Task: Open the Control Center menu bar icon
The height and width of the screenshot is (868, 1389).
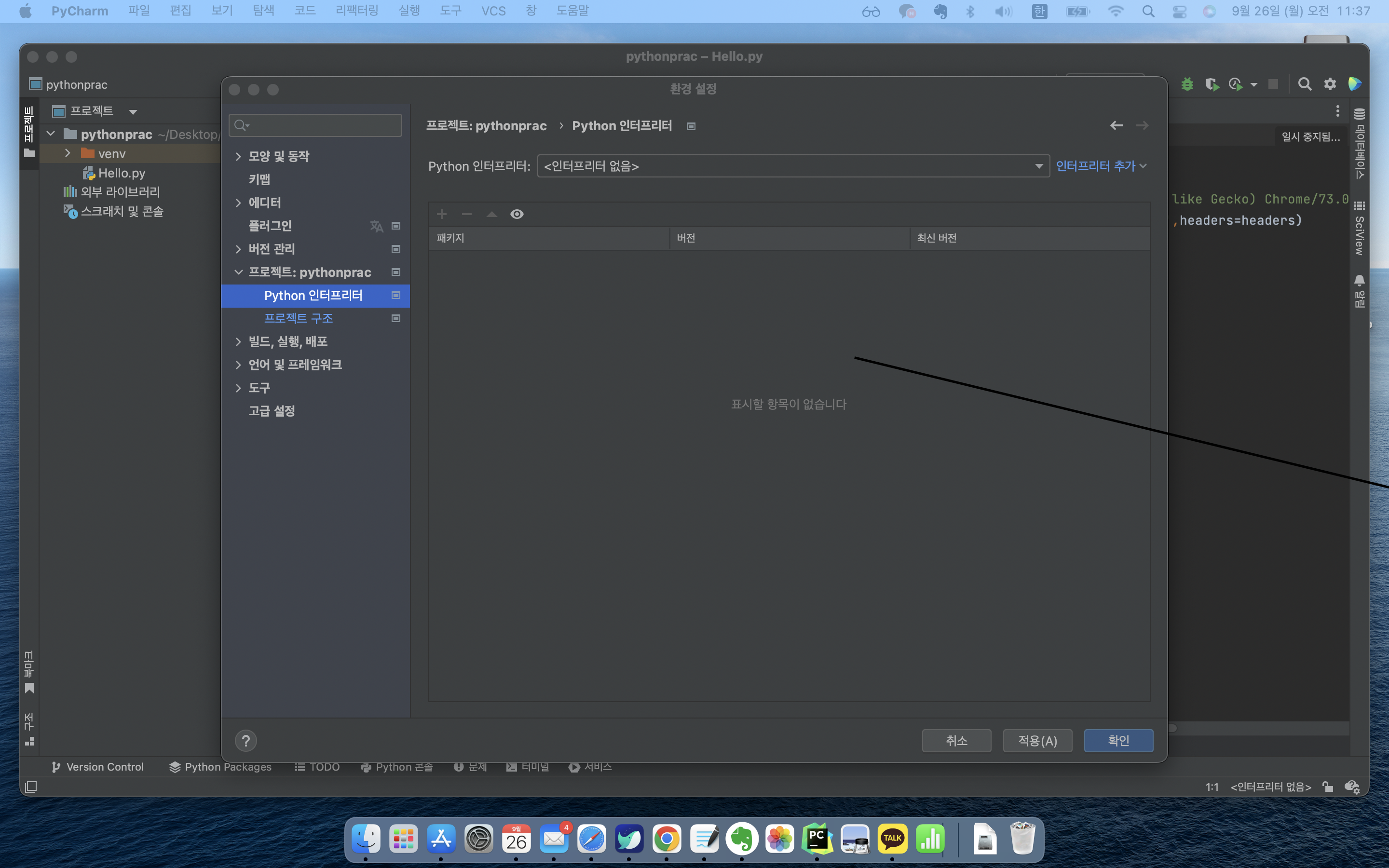Action: [x=1179, y=11]
